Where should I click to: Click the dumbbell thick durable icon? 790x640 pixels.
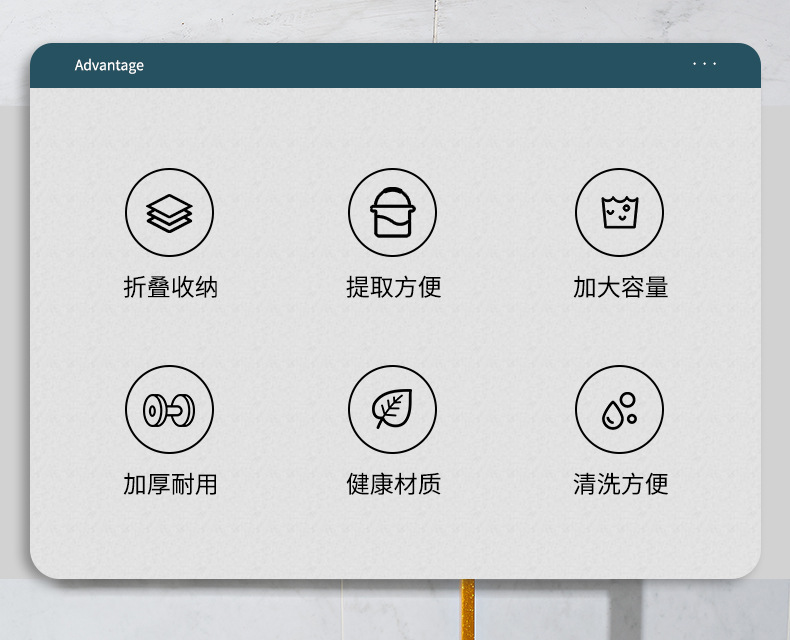169,409
